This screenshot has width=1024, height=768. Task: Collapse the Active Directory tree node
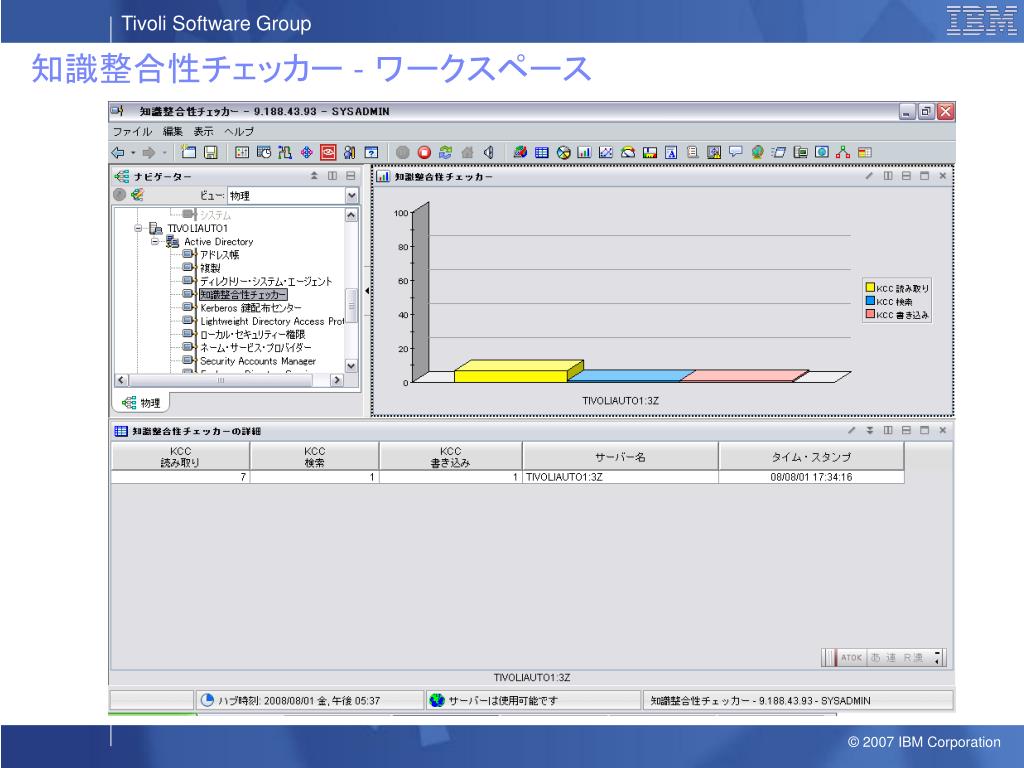coord(155,242)
